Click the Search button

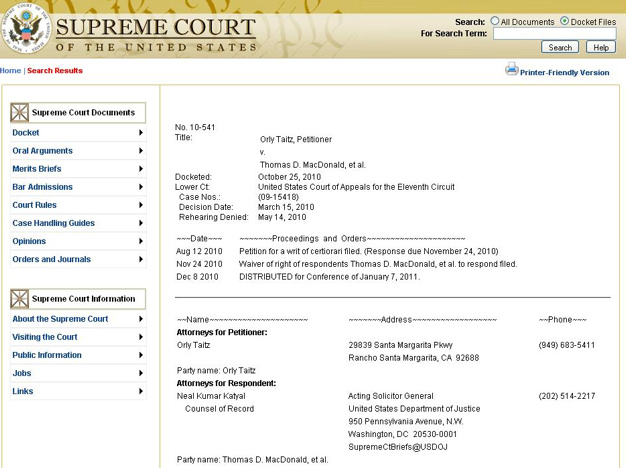560,47
